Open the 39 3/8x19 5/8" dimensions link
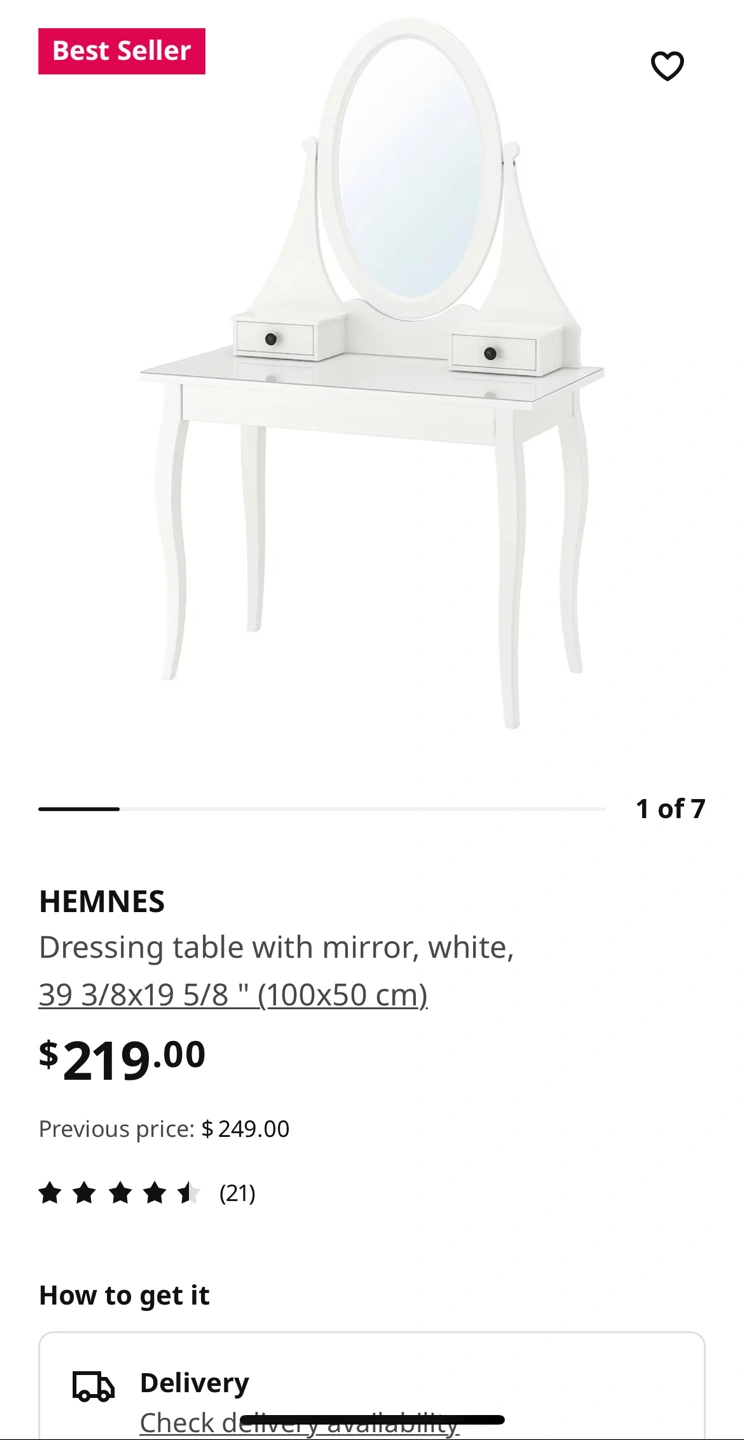Screen dimensions: 744x1440 click(x=233, y=994)
